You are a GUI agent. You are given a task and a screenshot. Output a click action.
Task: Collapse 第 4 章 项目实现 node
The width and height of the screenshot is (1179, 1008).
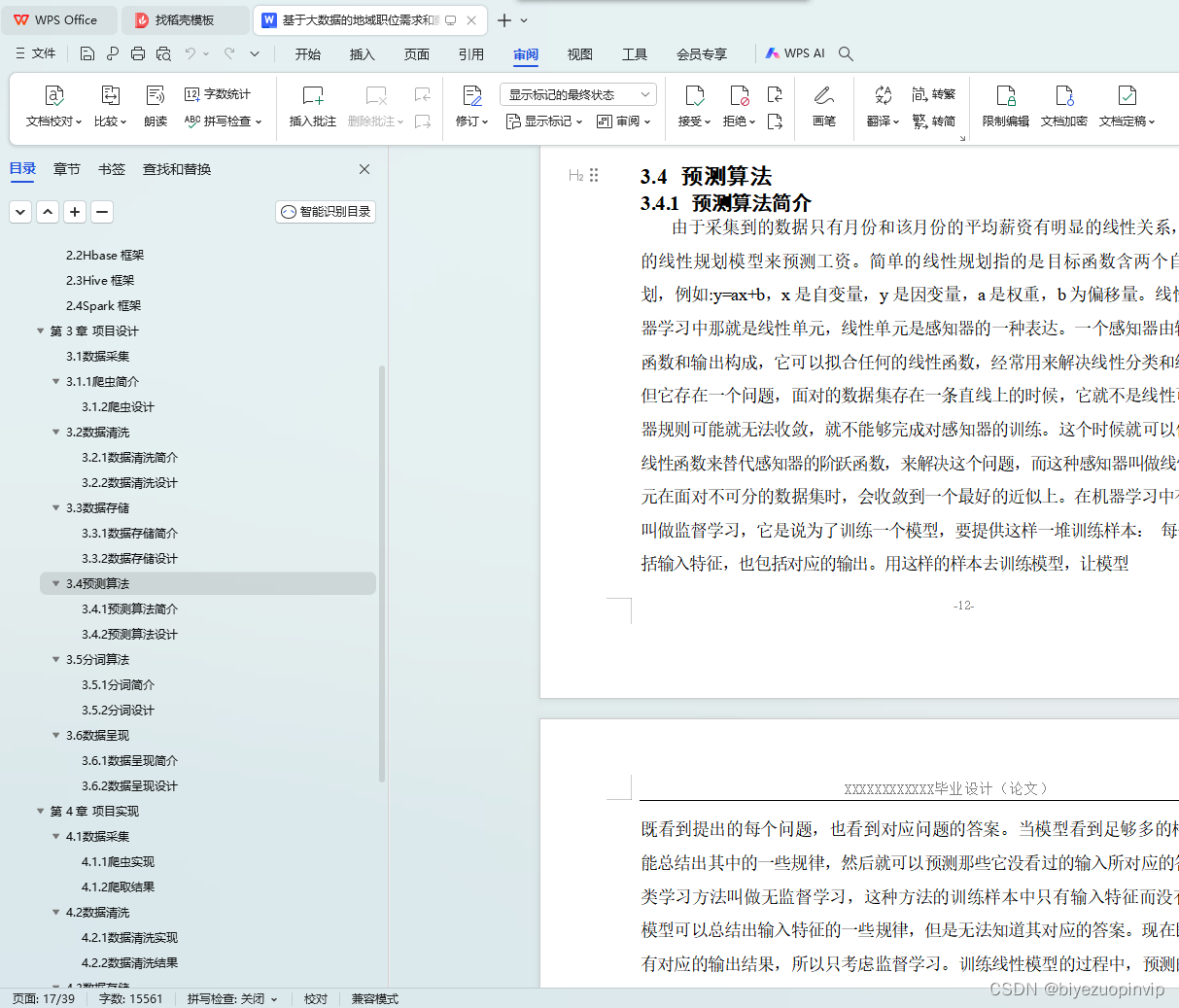(x=41, y=812)
